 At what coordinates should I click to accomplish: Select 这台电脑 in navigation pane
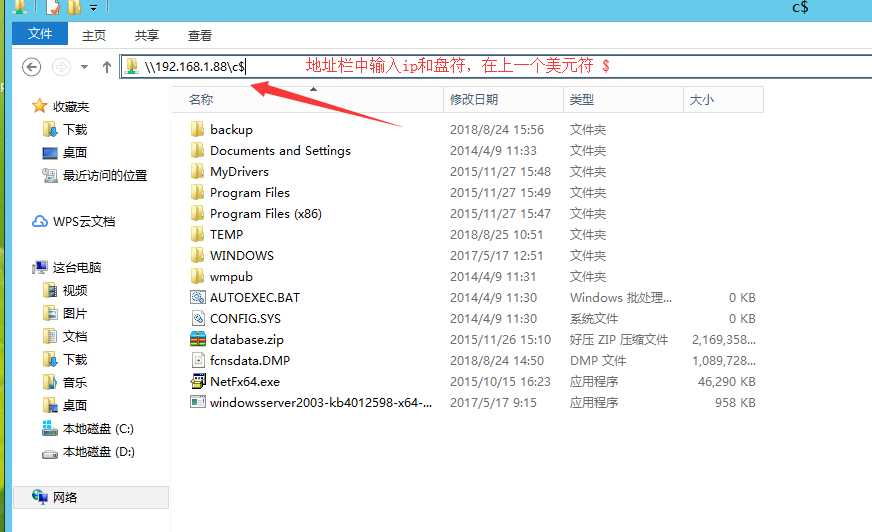[x=77, y=267]
